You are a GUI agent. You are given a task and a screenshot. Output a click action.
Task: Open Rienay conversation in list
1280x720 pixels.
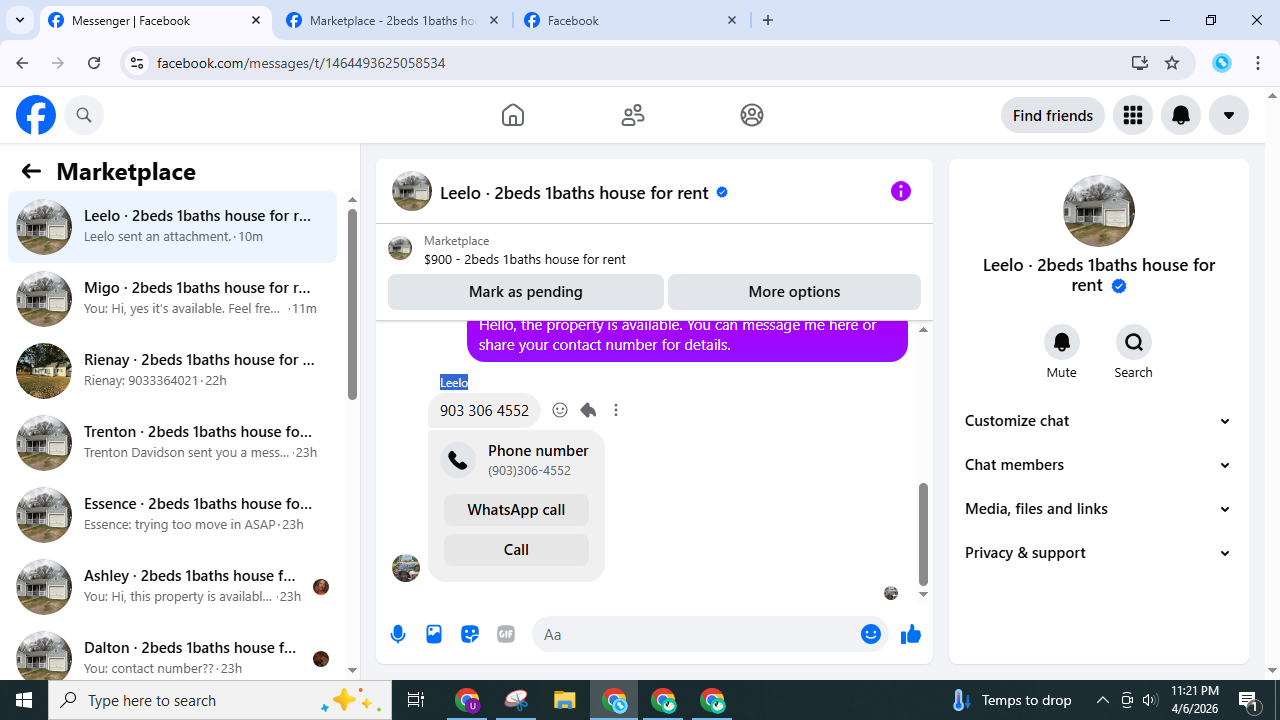(x=172, y=370)
